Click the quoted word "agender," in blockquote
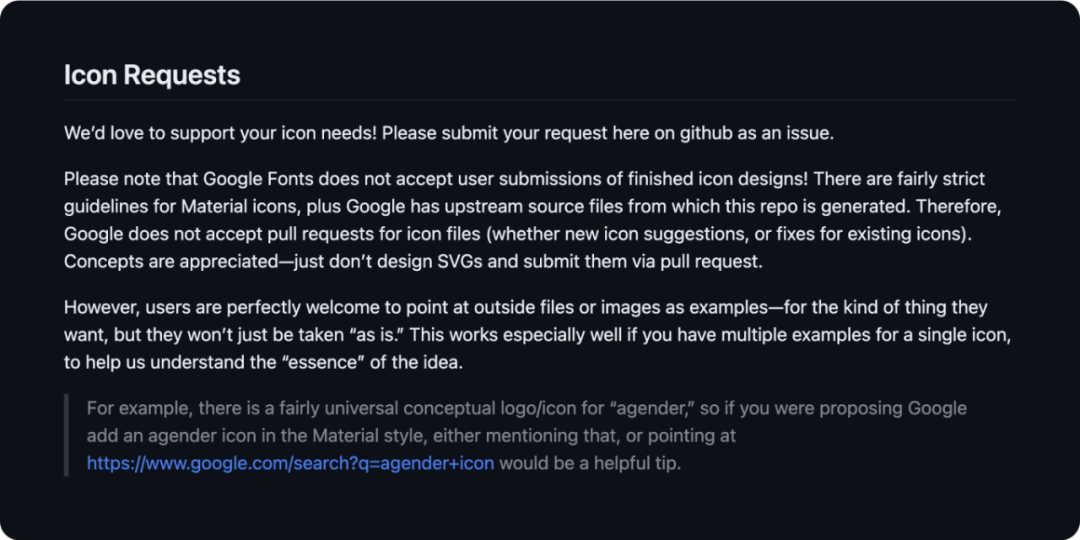This screenshot has width=1080, height=540. pyautogui.click(x=652, y=408)
